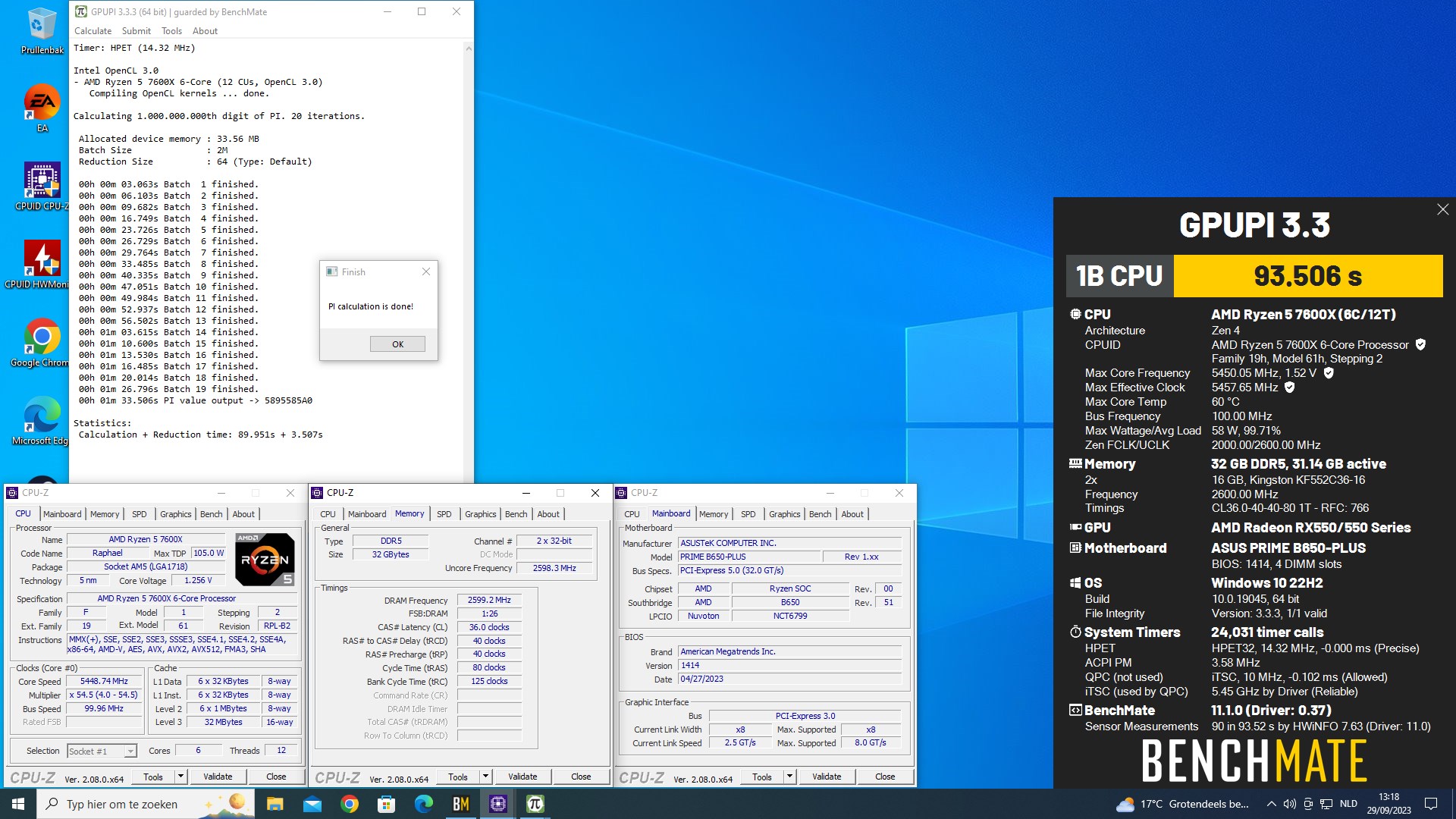Expand Tools dropdown arrow in middle CPU-Z

(x=485, y=777)
